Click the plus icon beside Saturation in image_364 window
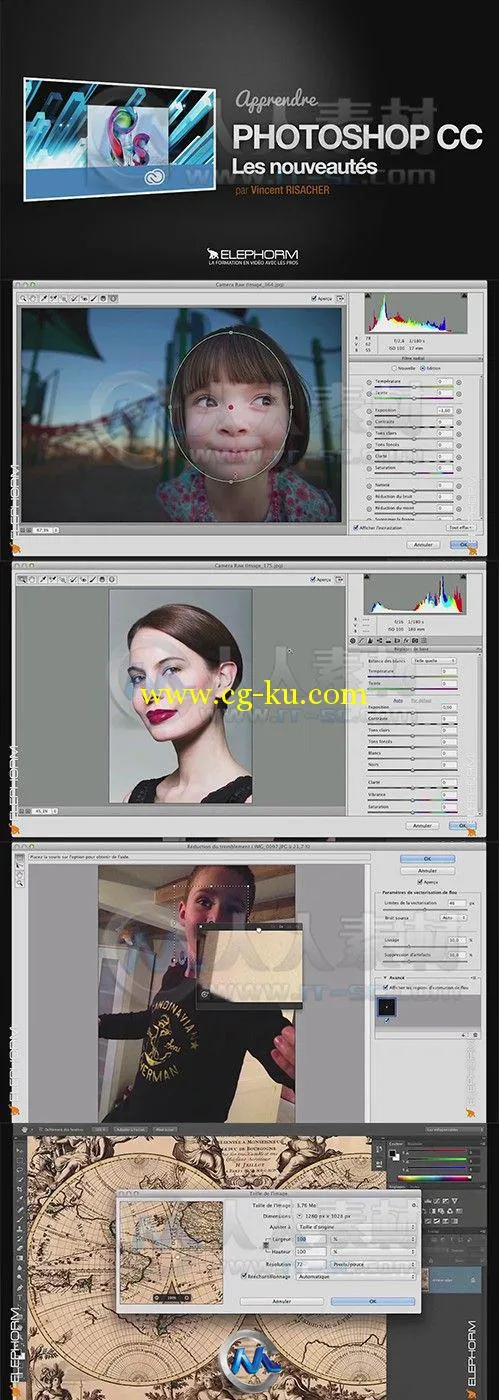The width and height of the screenshot is (499, 1400). pyautogui.click(x=459, y=468)
